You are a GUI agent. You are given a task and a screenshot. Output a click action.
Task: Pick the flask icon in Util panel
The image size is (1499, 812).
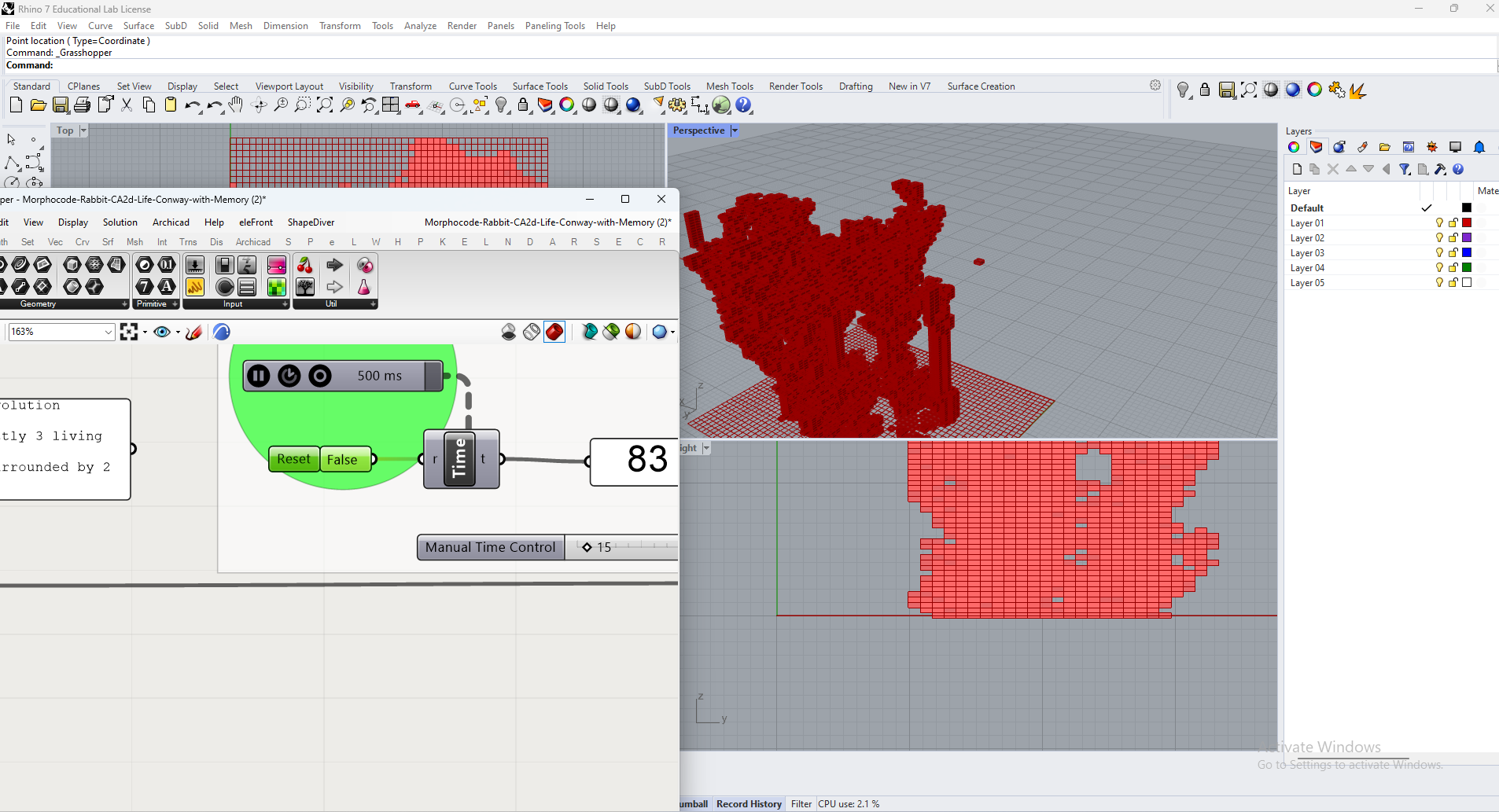pos(364,287)
